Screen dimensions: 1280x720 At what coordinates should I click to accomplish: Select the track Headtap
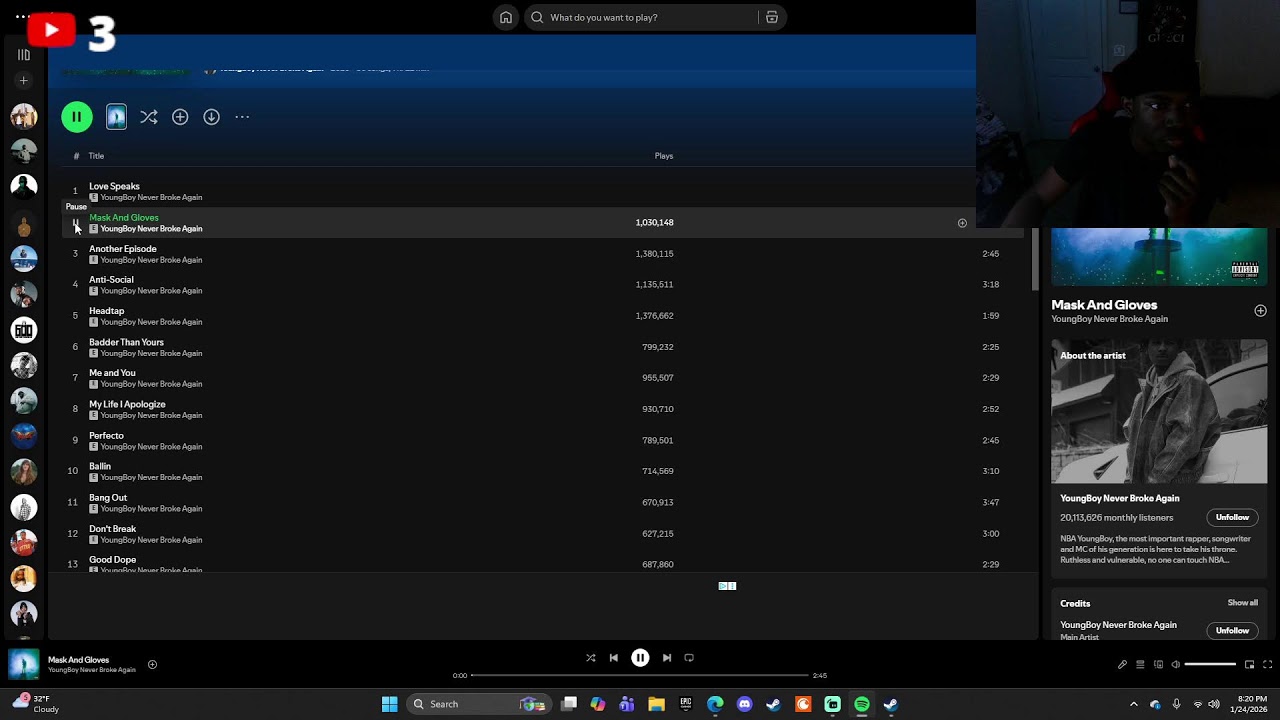(107, 311)
